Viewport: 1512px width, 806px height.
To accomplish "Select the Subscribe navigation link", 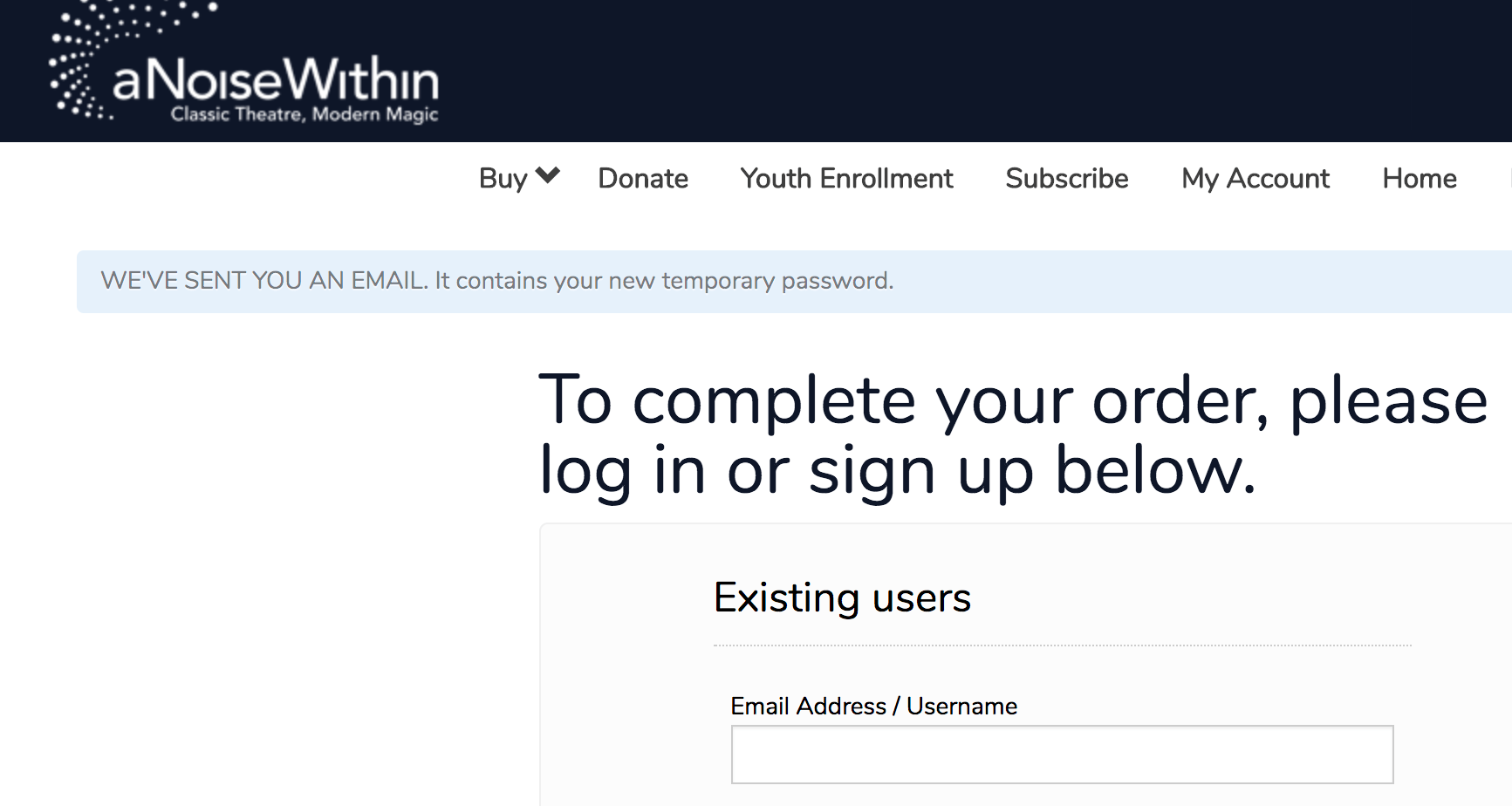I will click(1066, 179).
